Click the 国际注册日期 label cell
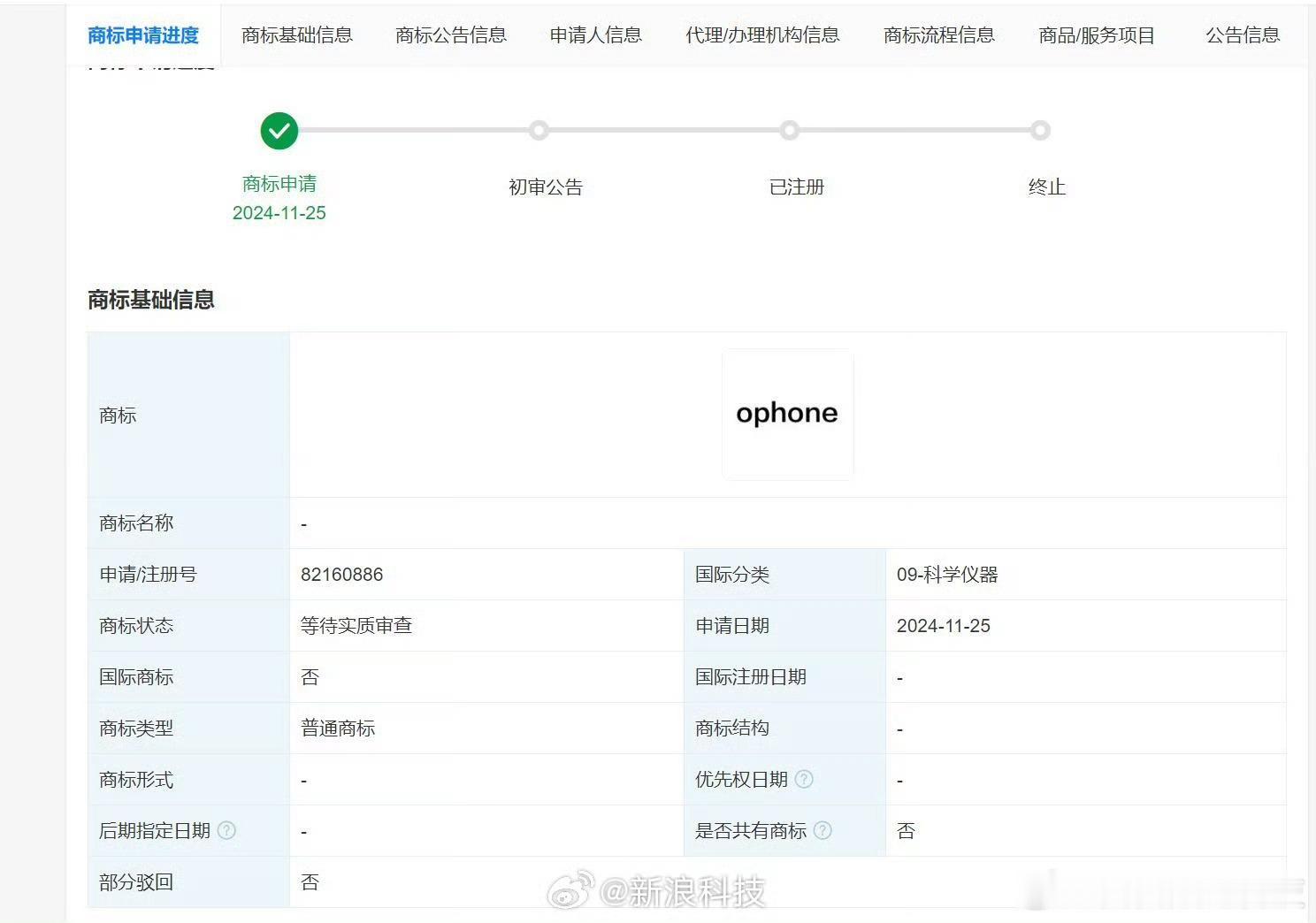The width and height of the screenshot is (1316, 923). click(784, 677)
